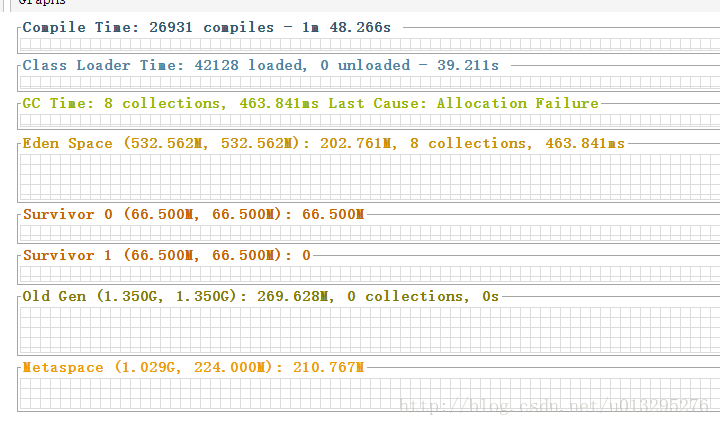Select the Survivor 1 graph label
Viewport: 720px width, 426px height.
click(x=167, y=255)
